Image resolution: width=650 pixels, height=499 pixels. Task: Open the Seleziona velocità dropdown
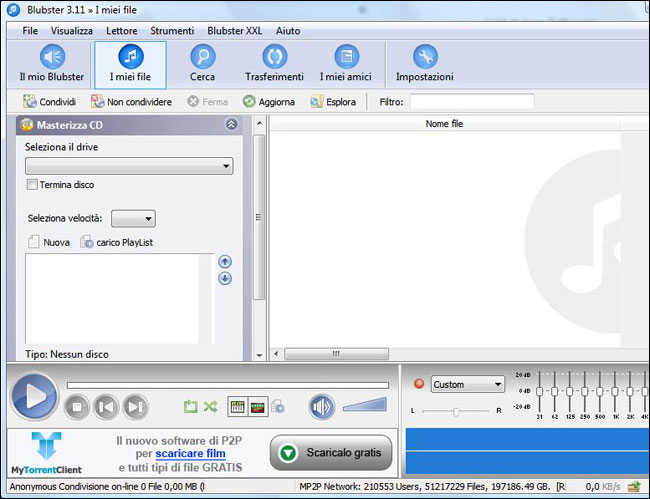point(133,219)
